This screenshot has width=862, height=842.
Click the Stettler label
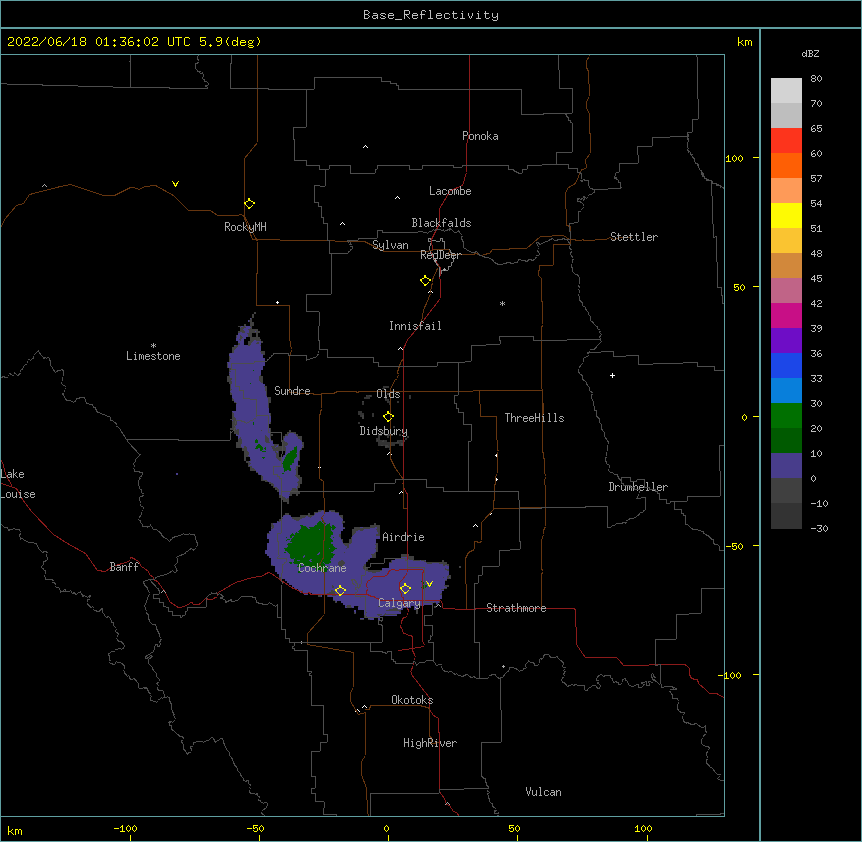[634, 237]
